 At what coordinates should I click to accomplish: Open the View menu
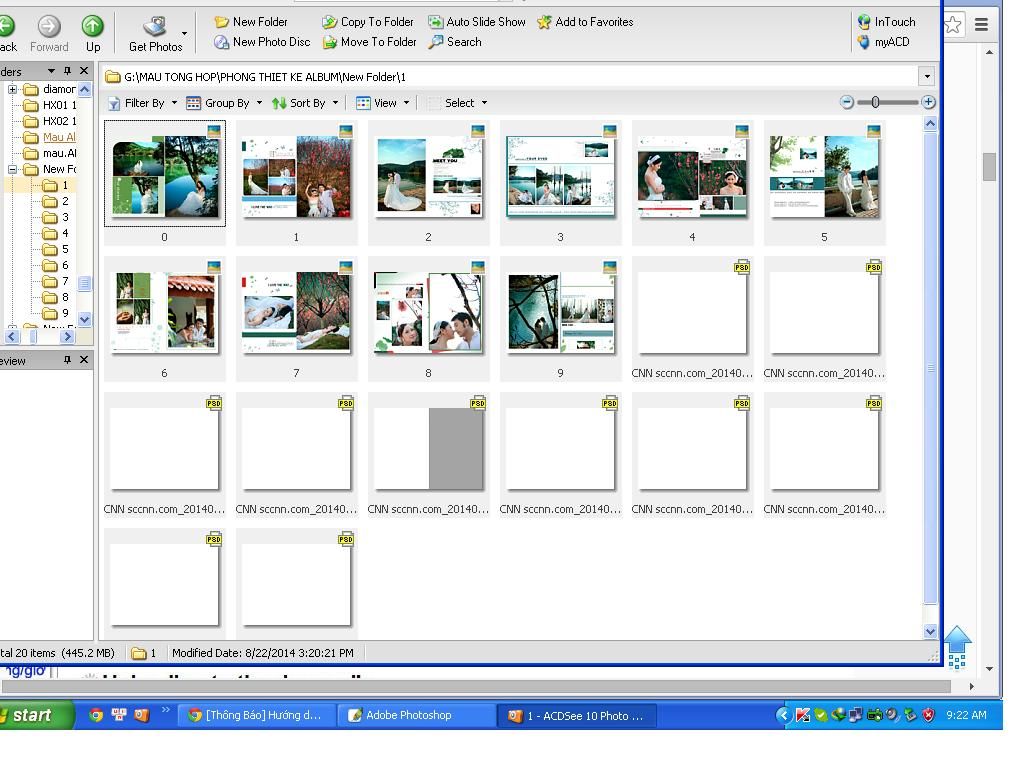(x=383, y=103)
